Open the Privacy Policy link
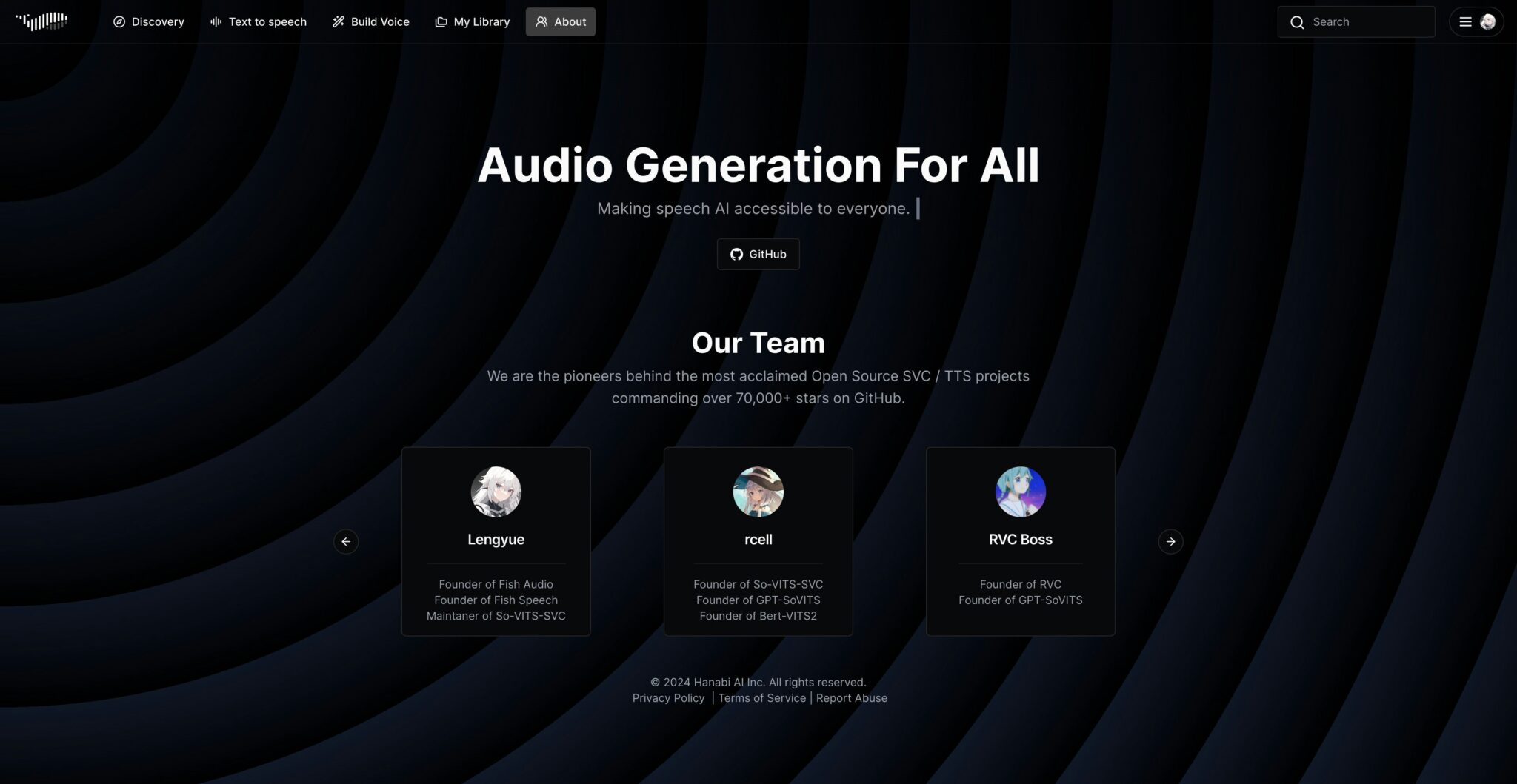 pos(667,697)
